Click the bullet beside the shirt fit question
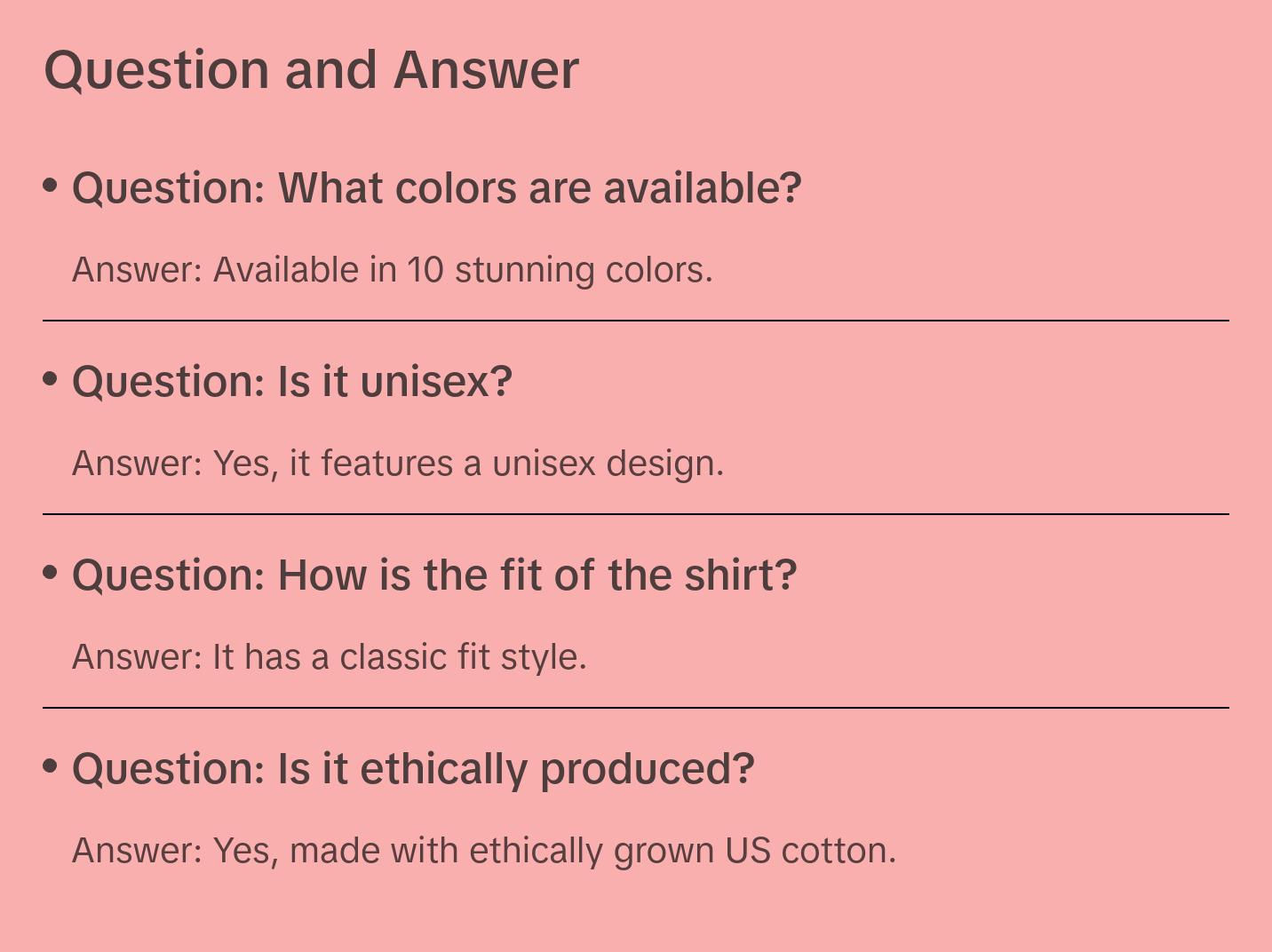1272x952 pixels. (x=51, y=573)
